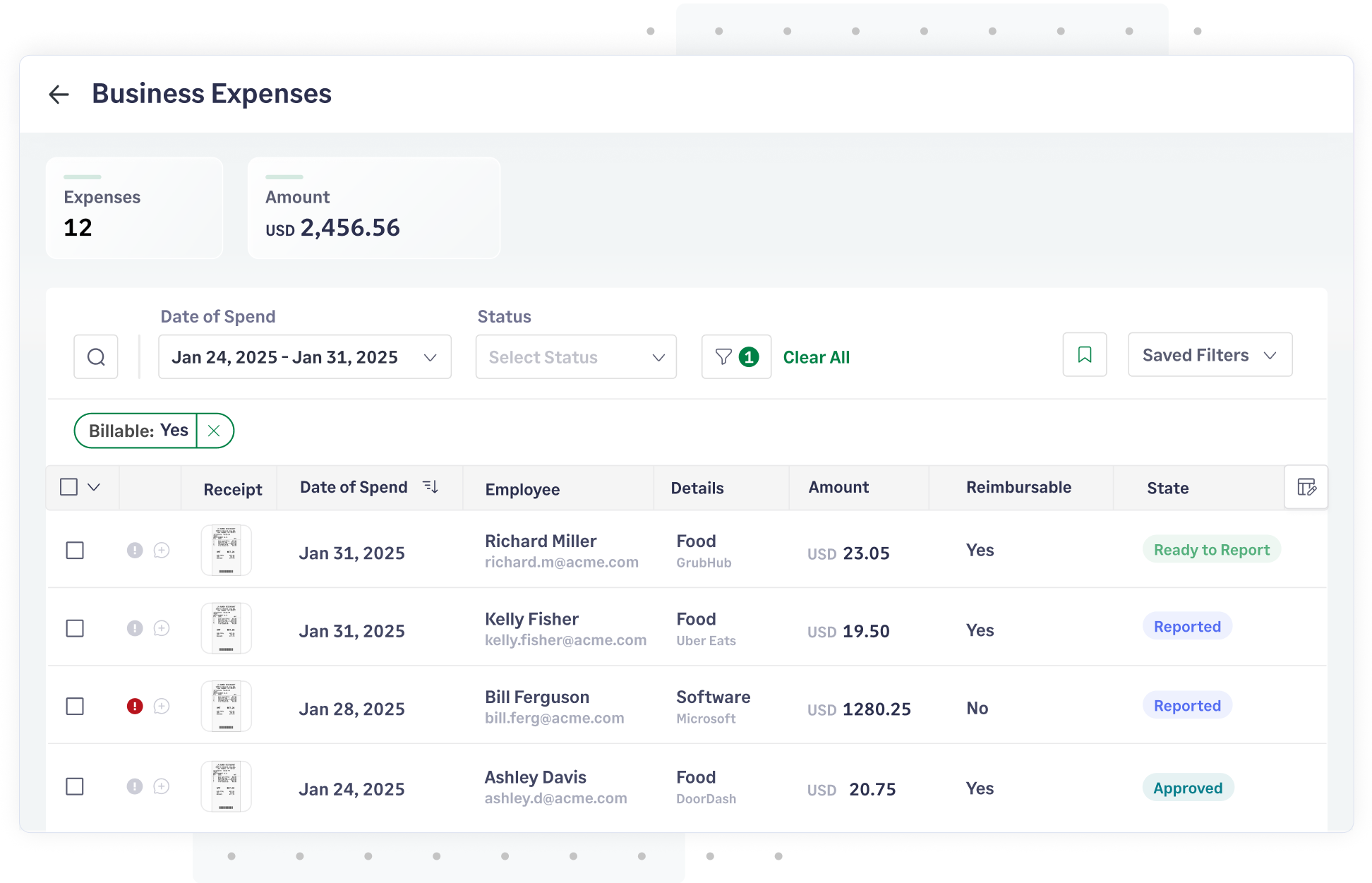Check Kelly Fisher's row checkbox
The image size is (1372, 883).
[75, 628]
